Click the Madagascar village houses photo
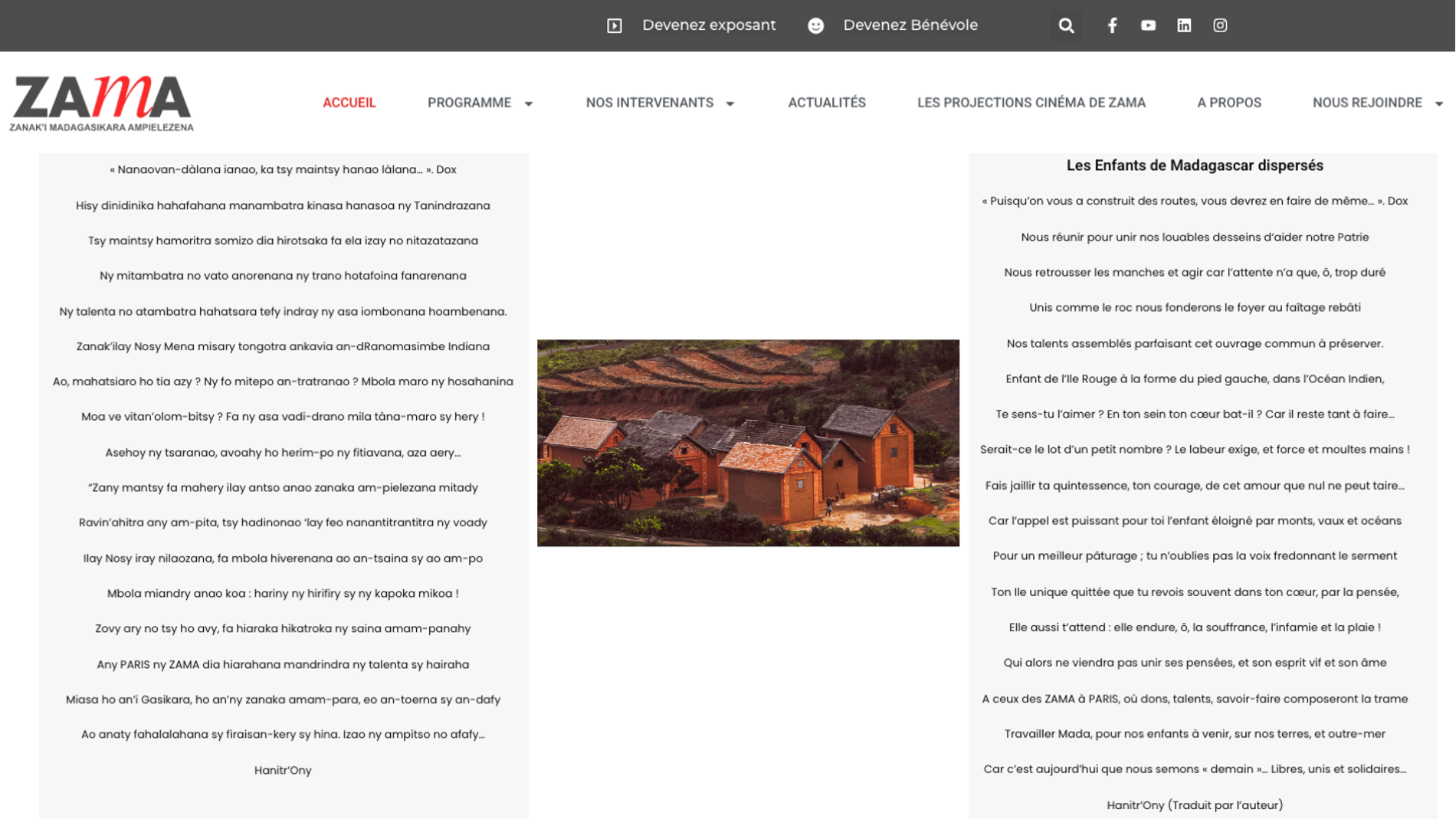The width and height of the screenshot is (1456, 819). pos(748,443)
